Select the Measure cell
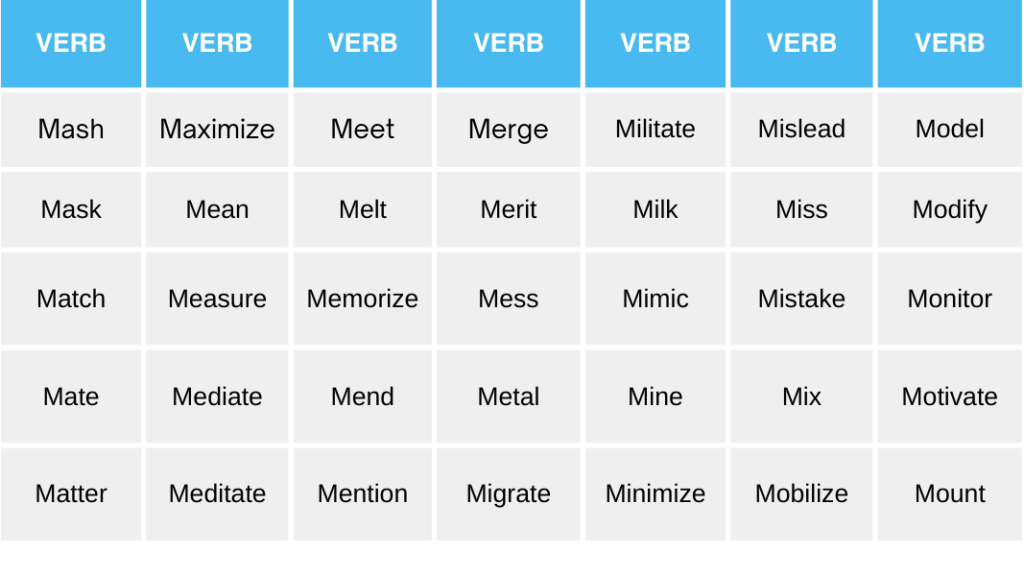 [x=217, y=299]
